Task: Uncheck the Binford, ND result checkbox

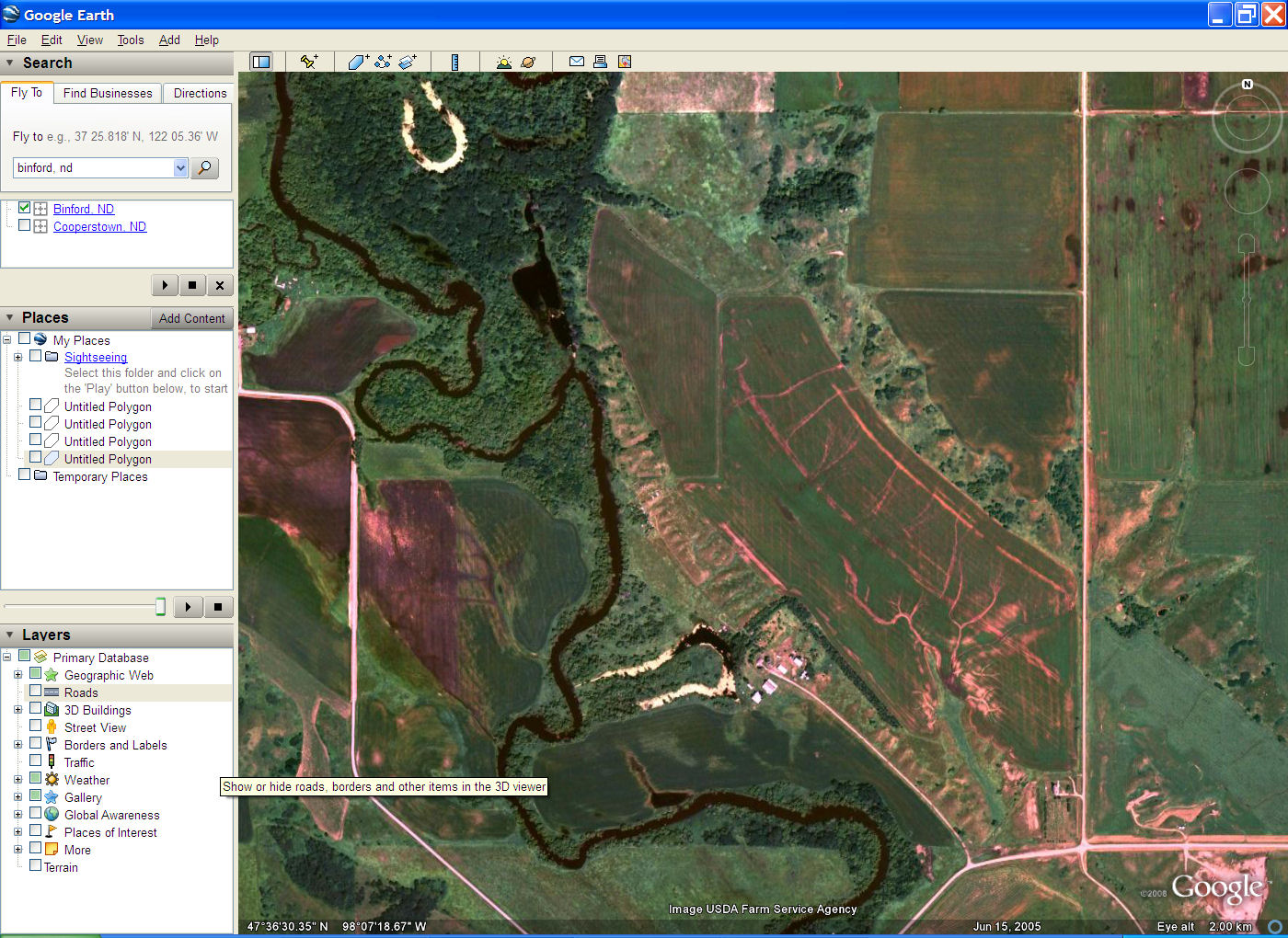Action: [24, 208]
